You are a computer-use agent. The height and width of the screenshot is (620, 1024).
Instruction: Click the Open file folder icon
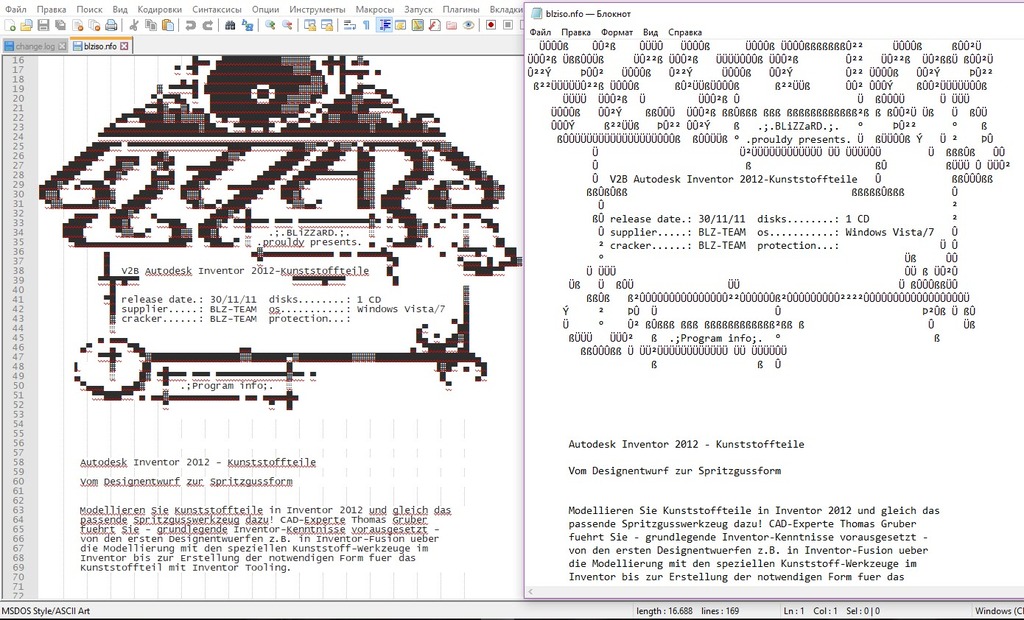27,25
